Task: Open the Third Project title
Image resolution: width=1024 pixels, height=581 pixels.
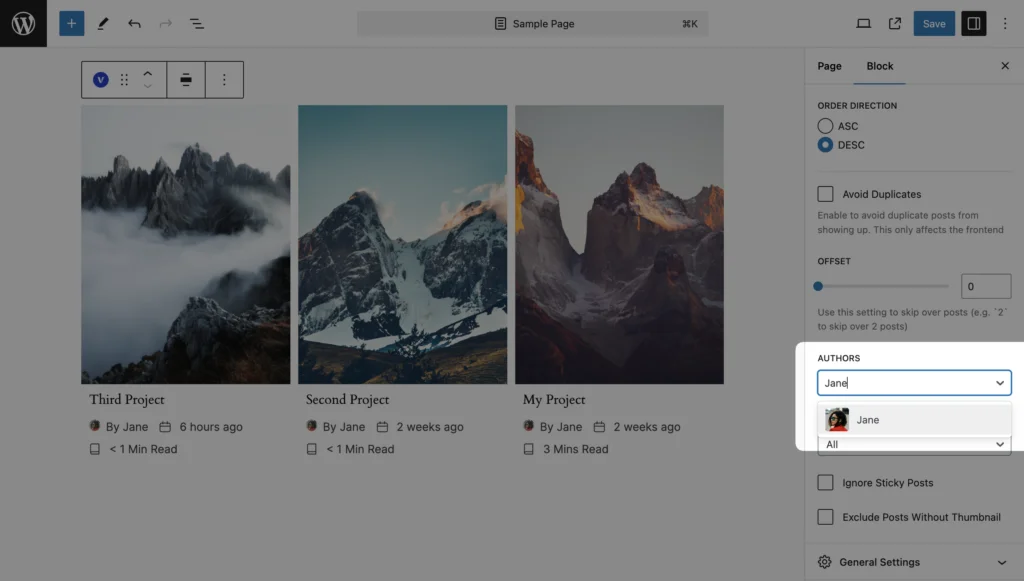Action: coord(127,400)
